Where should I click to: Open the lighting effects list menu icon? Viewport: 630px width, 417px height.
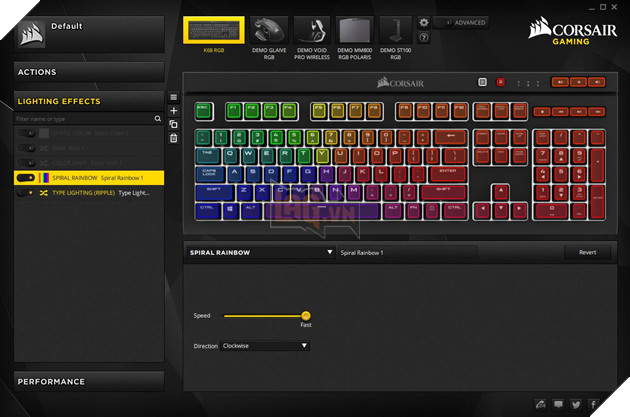pyautogui.click(x=174, y=97)
